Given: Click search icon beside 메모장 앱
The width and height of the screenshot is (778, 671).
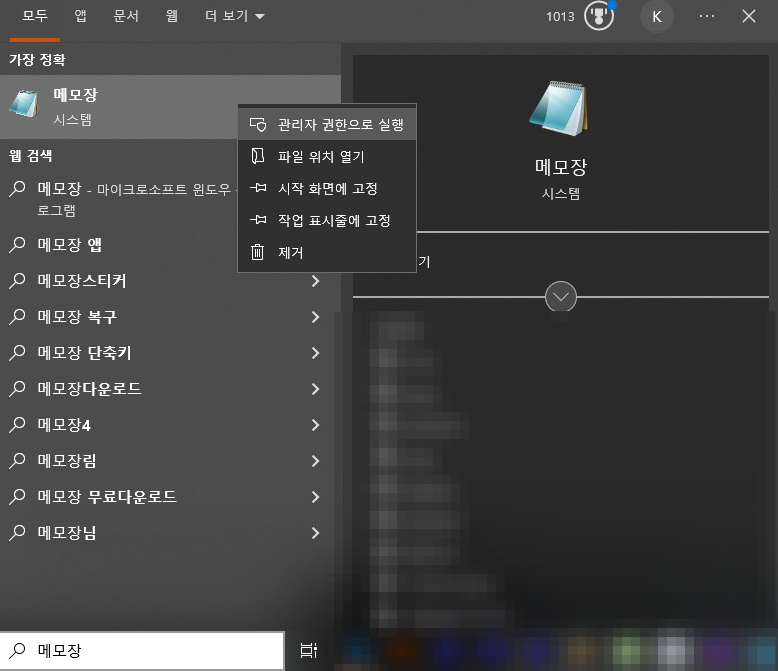Looking at the screenshot, I should click(x=17, y=244).
